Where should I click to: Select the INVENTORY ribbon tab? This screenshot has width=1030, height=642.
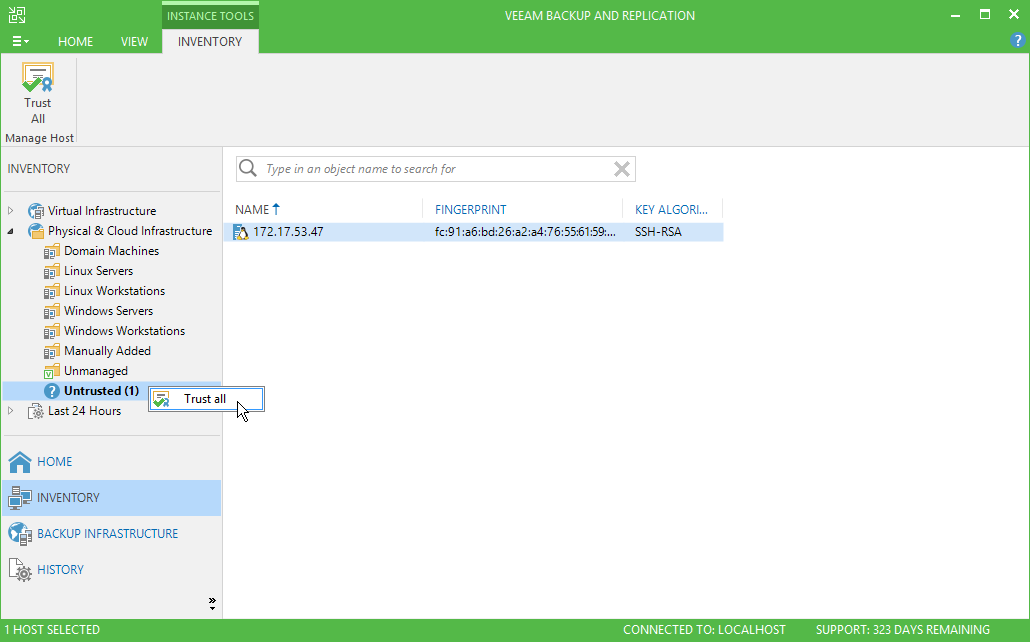(x=210, y=41)
